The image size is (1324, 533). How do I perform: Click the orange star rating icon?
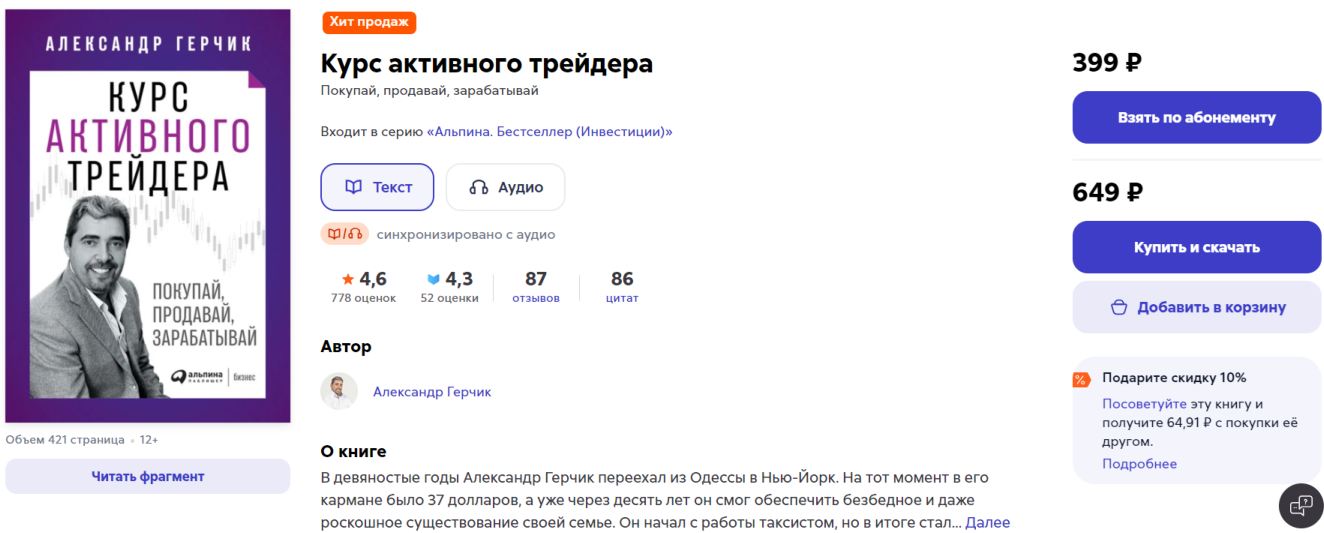(x=348, y=279)
